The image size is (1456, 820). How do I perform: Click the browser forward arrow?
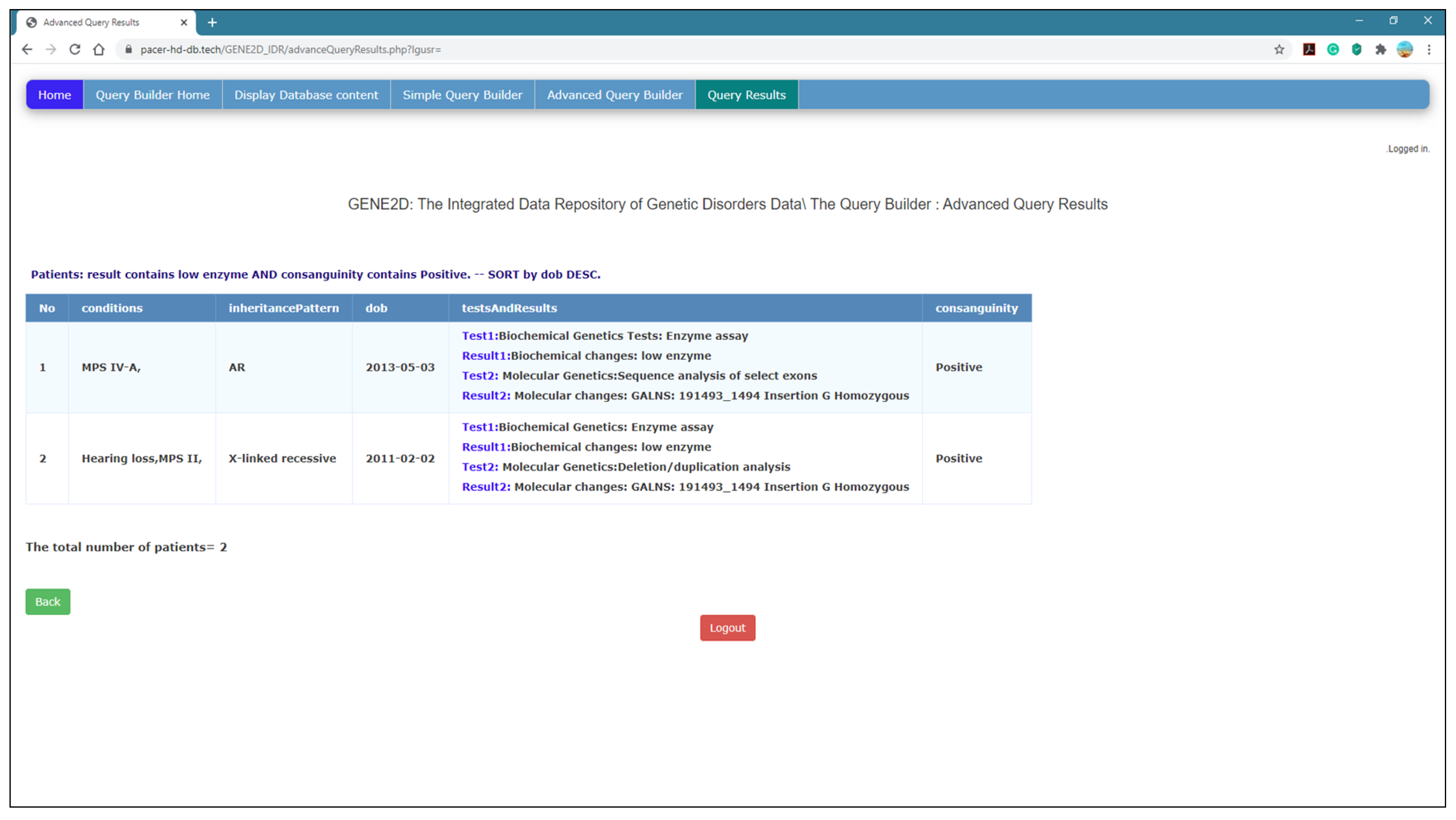tap(51, 50)
